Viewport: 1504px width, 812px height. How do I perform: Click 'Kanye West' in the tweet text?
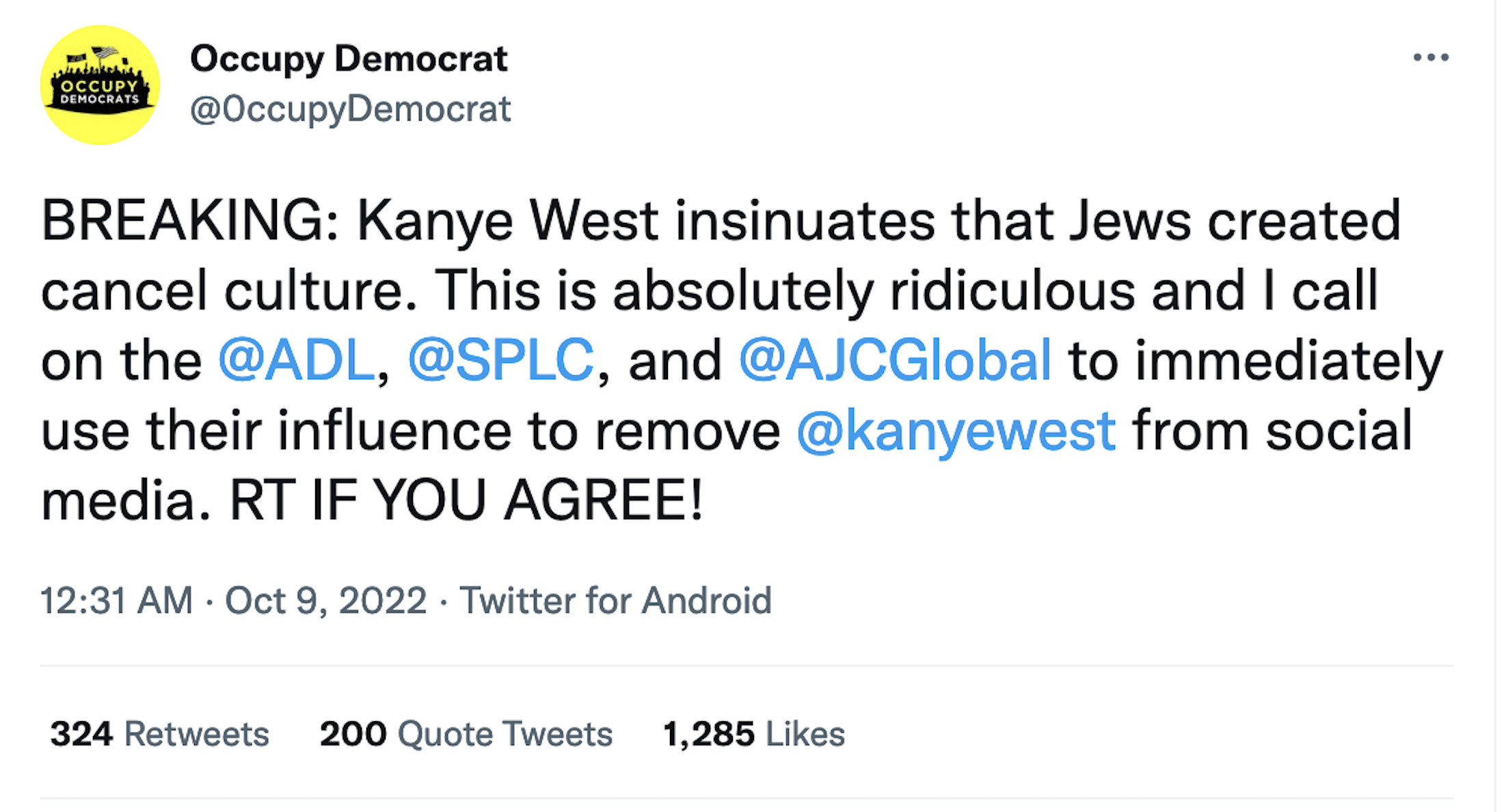click(x=508, y=221)
